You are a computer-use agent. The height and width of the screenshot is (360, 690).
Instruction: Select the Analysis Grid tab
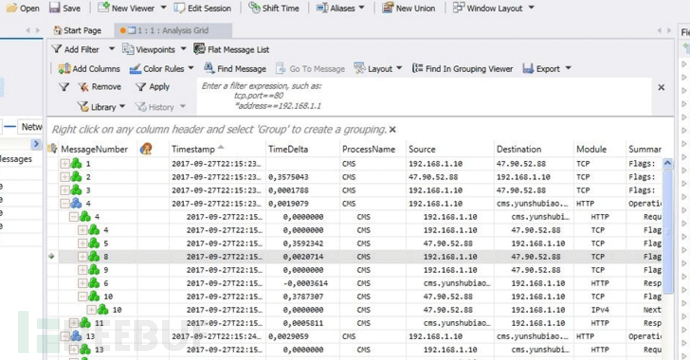173,30
